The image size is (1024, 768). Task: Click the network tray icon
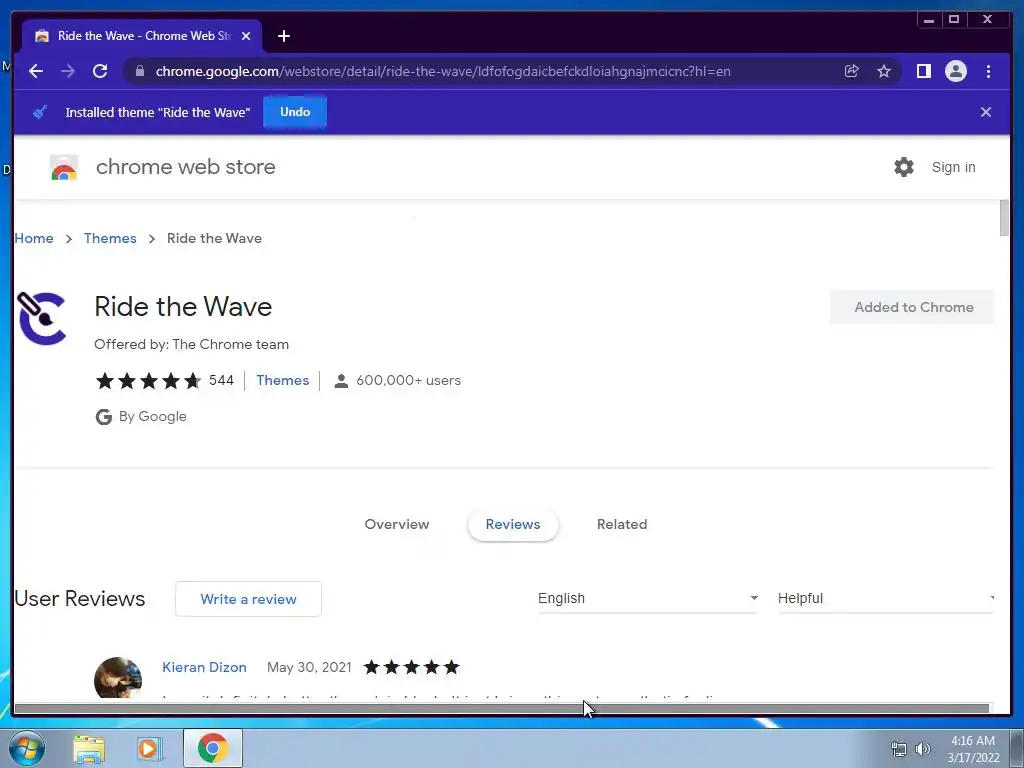coord(899,749)
